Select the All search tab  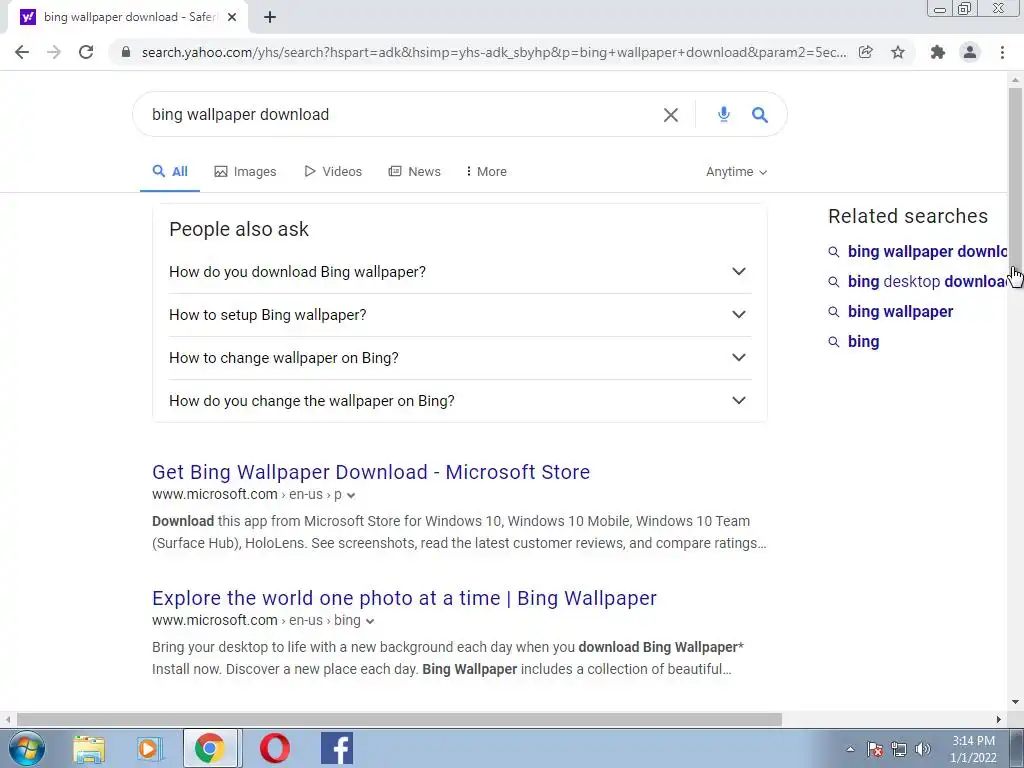click(170, 172)
